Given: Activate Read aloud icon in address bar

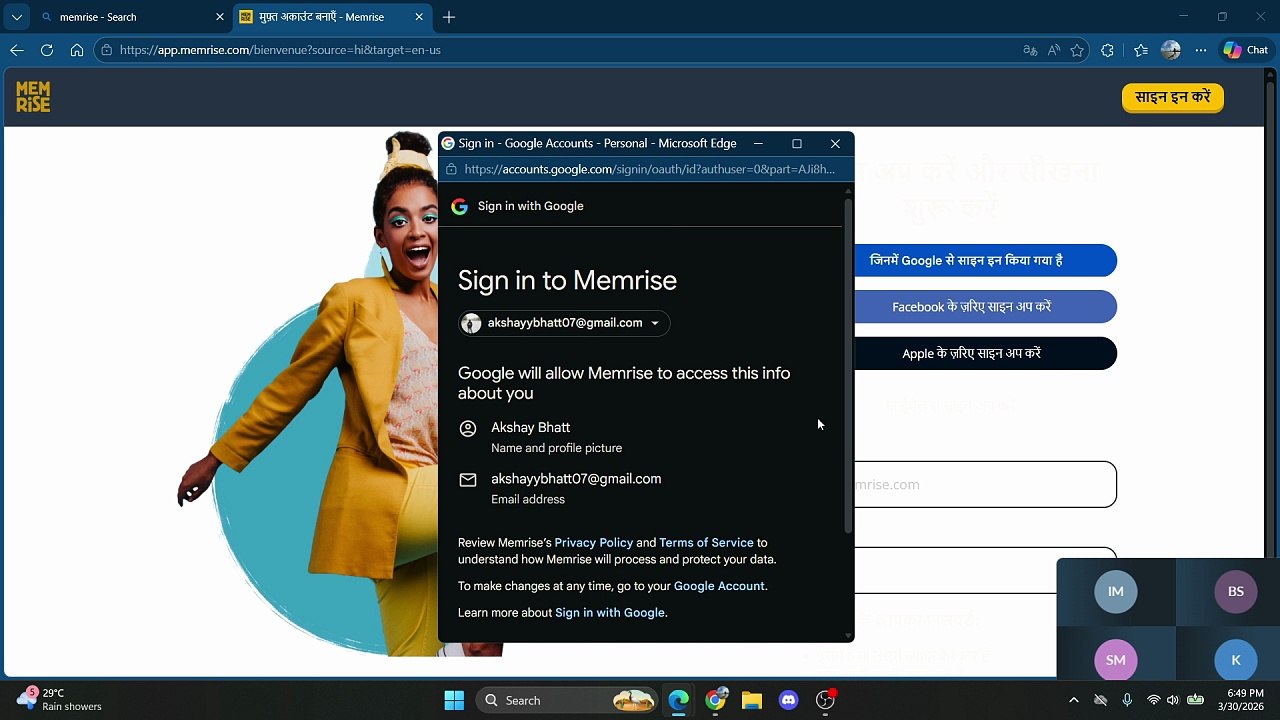Looking at the screenshot, I should pyautogui.click(x=1054, y=50).
